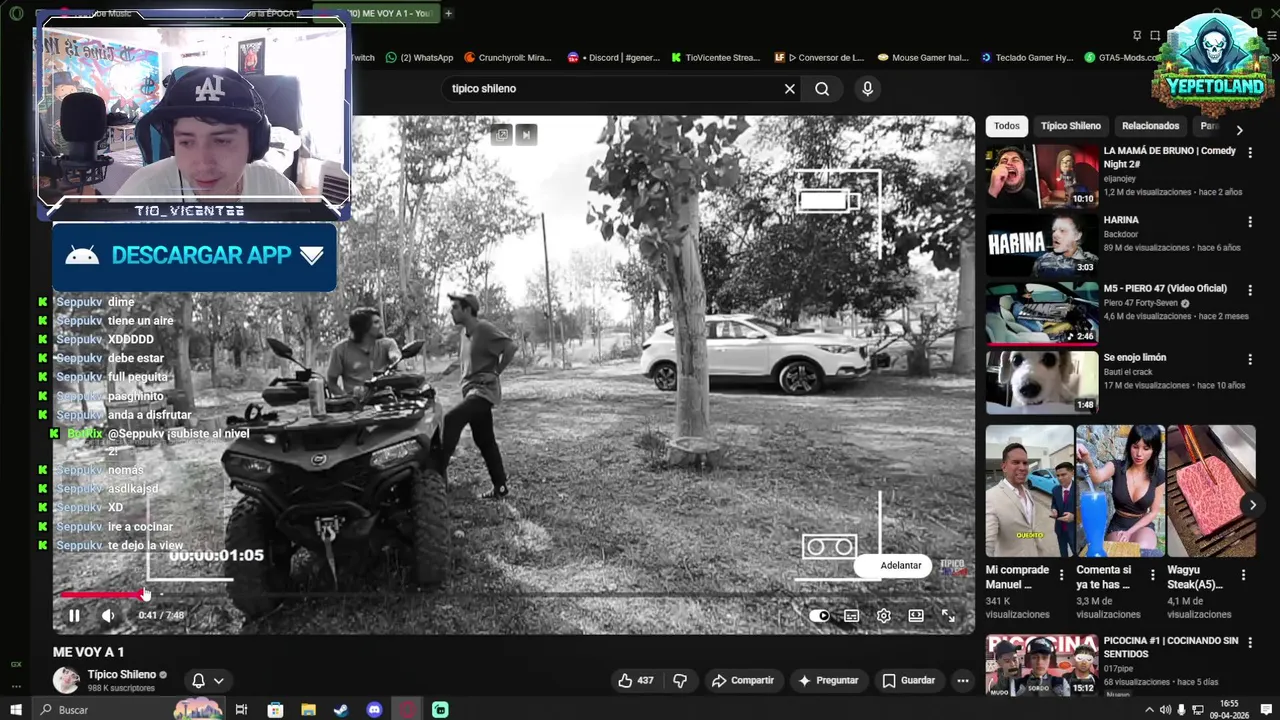Open Crunchyroll bookmark in bookmarks bar
The height and width of the screenshot is (720, 1280).
(508, 58)
